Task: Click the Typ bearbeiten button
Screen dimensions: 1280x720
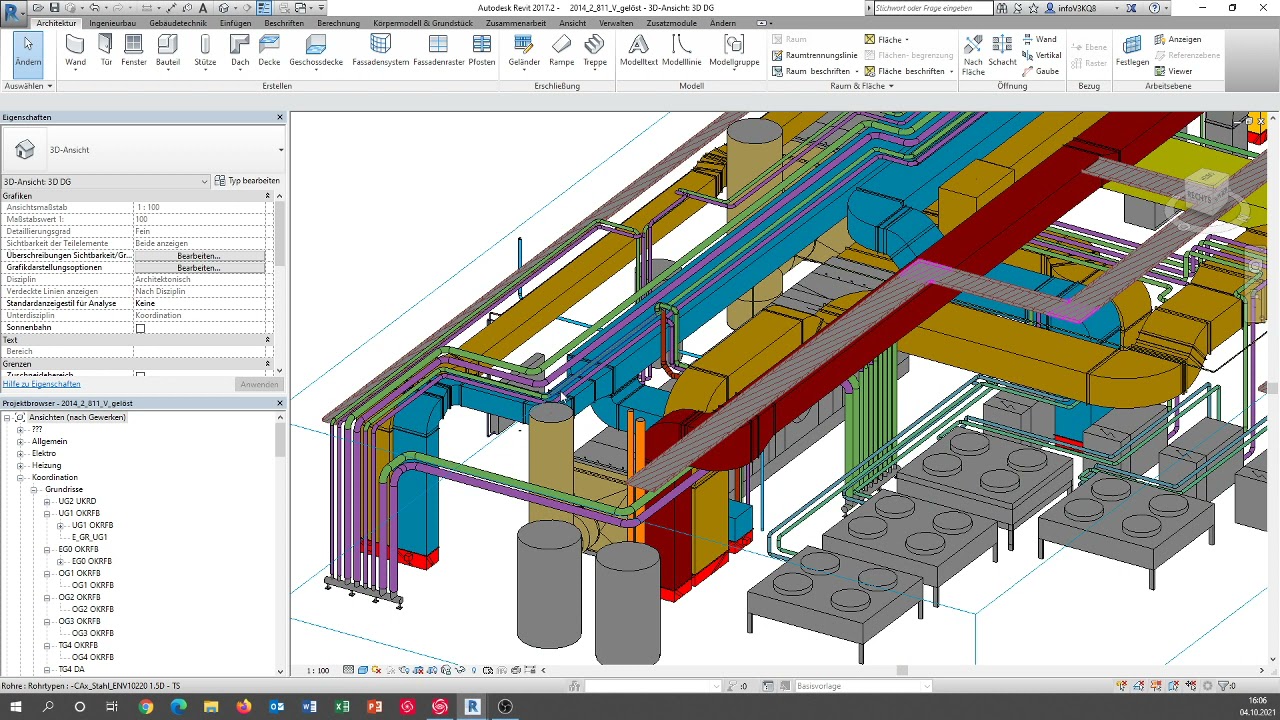Action: [247, 181]
